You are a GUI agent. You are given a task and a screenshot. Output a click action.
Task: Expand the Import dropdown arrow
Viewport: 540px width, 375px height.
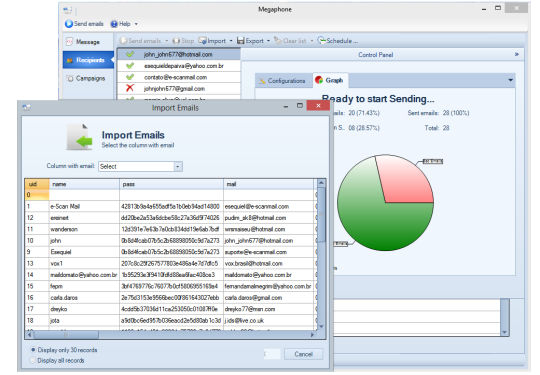click(x=231, y=41)
